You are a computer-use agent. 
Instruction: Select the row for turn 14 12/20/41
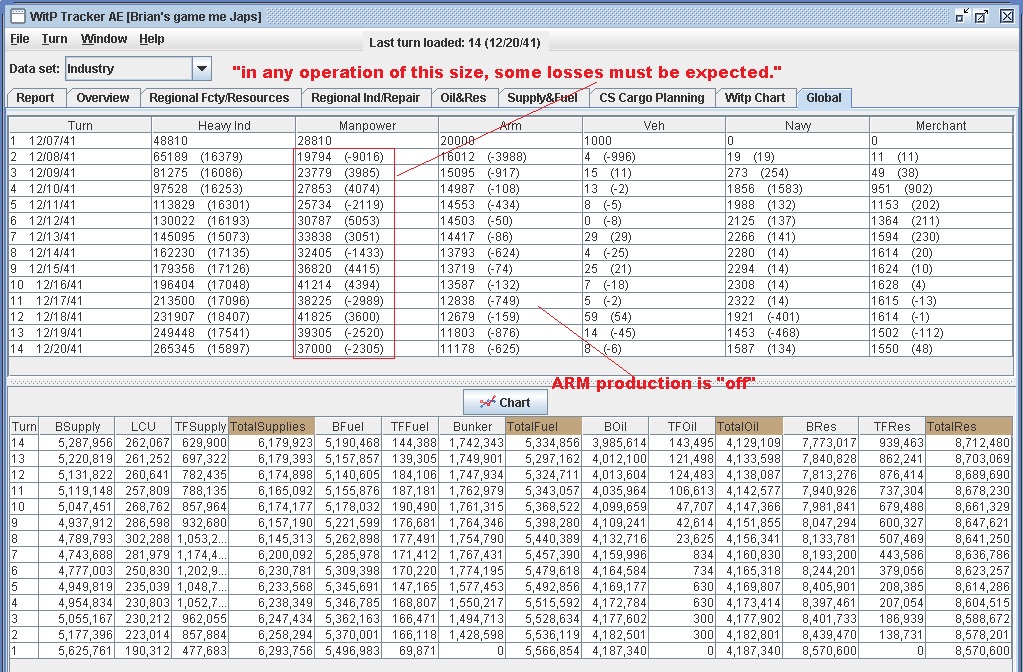point(511,348)
